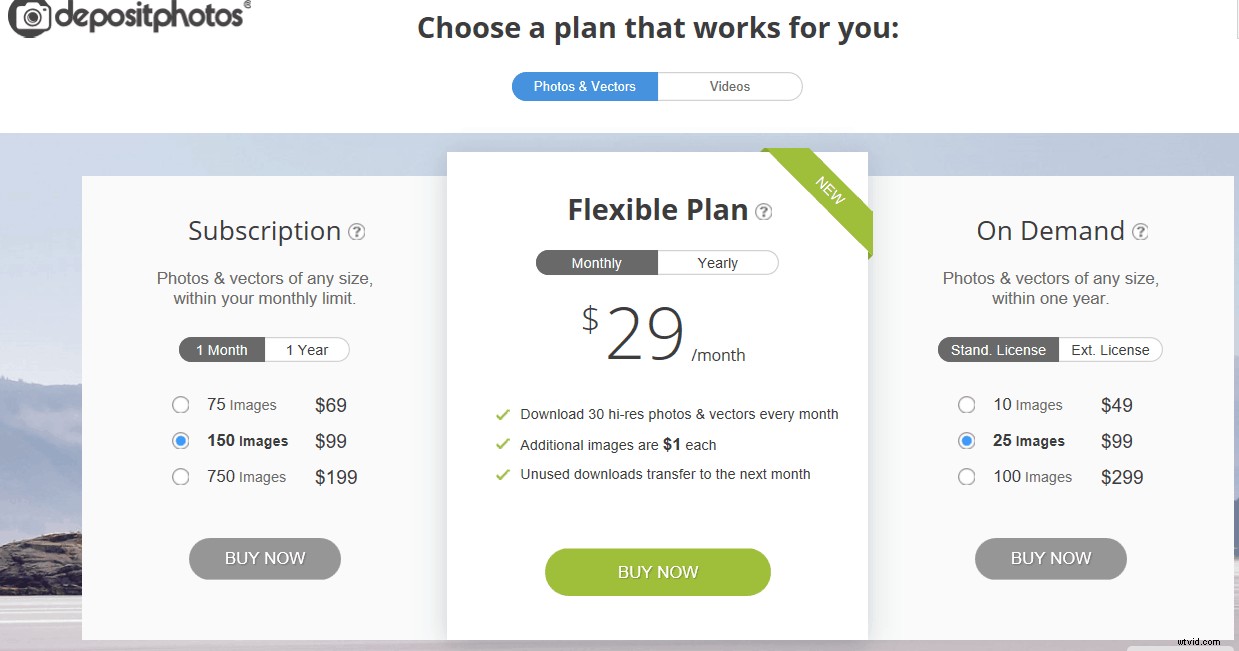Select Monthly billing for Flexible Plan
Viewport: 1239px width, 651px height.
click(x=597, y=263)
